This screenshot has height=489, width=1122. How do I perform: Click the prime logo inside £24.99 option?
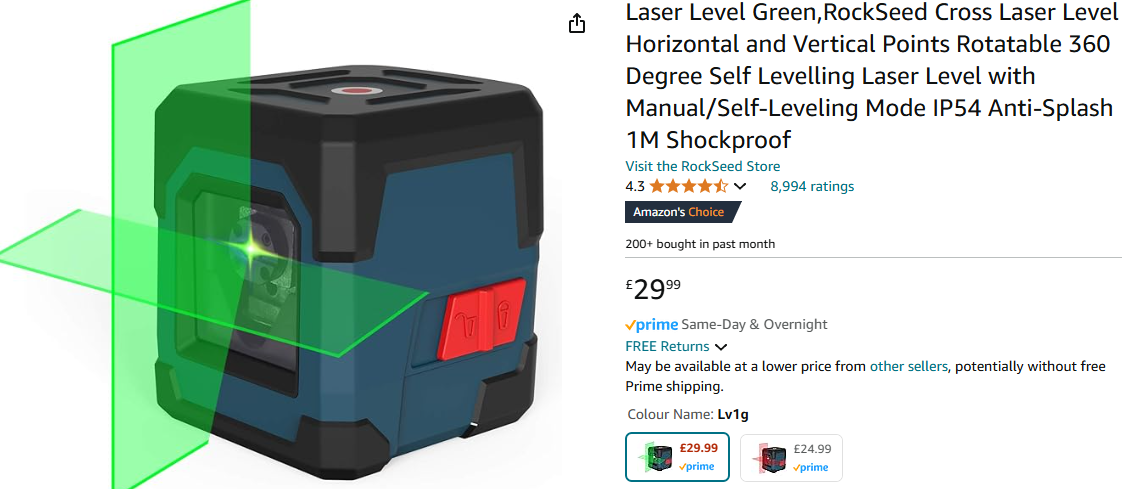pyautogui.click(x=810, y=468)
